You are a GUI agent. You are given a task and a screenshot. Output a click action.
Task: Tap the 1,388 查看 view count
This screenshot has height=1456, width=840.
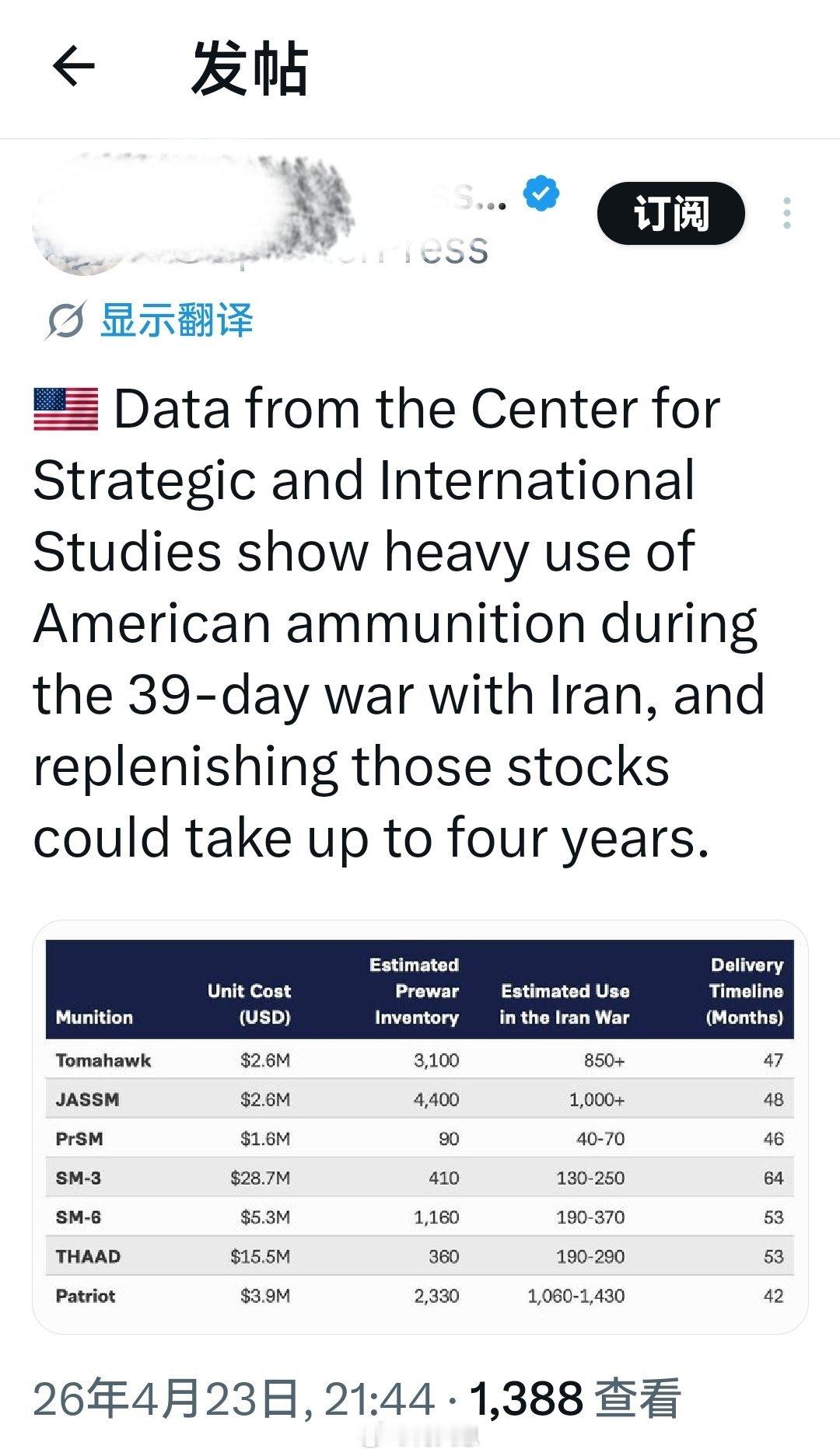coord(576,1399)
